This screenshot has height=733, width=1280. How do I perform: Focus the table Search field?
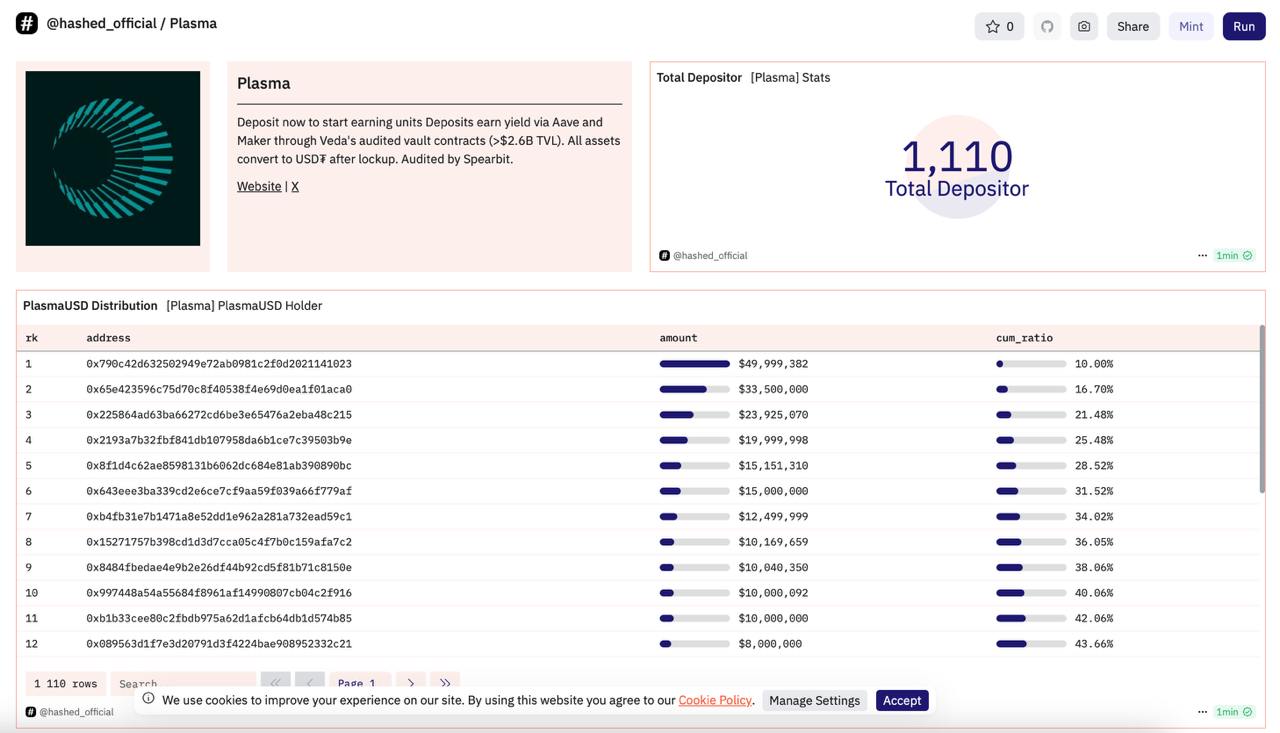tap(183, 684)
